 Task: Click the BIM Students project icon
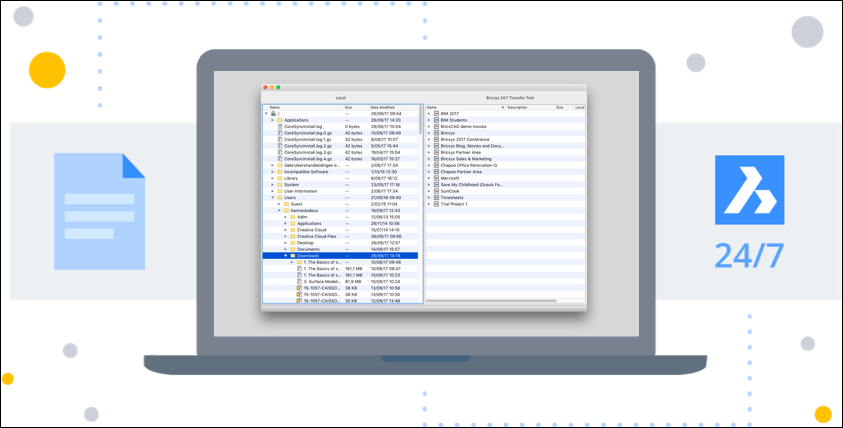click(x=436, y=120)
